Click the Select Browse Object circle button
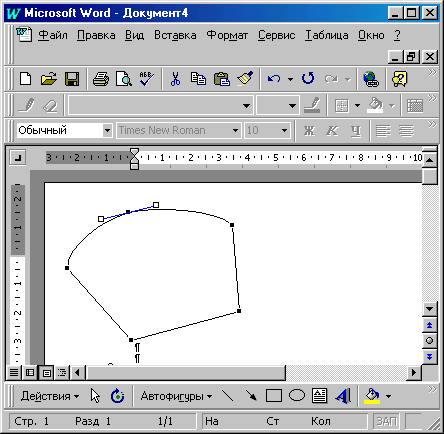The width and height of the screenshot is (444, 434). [429, 341]
